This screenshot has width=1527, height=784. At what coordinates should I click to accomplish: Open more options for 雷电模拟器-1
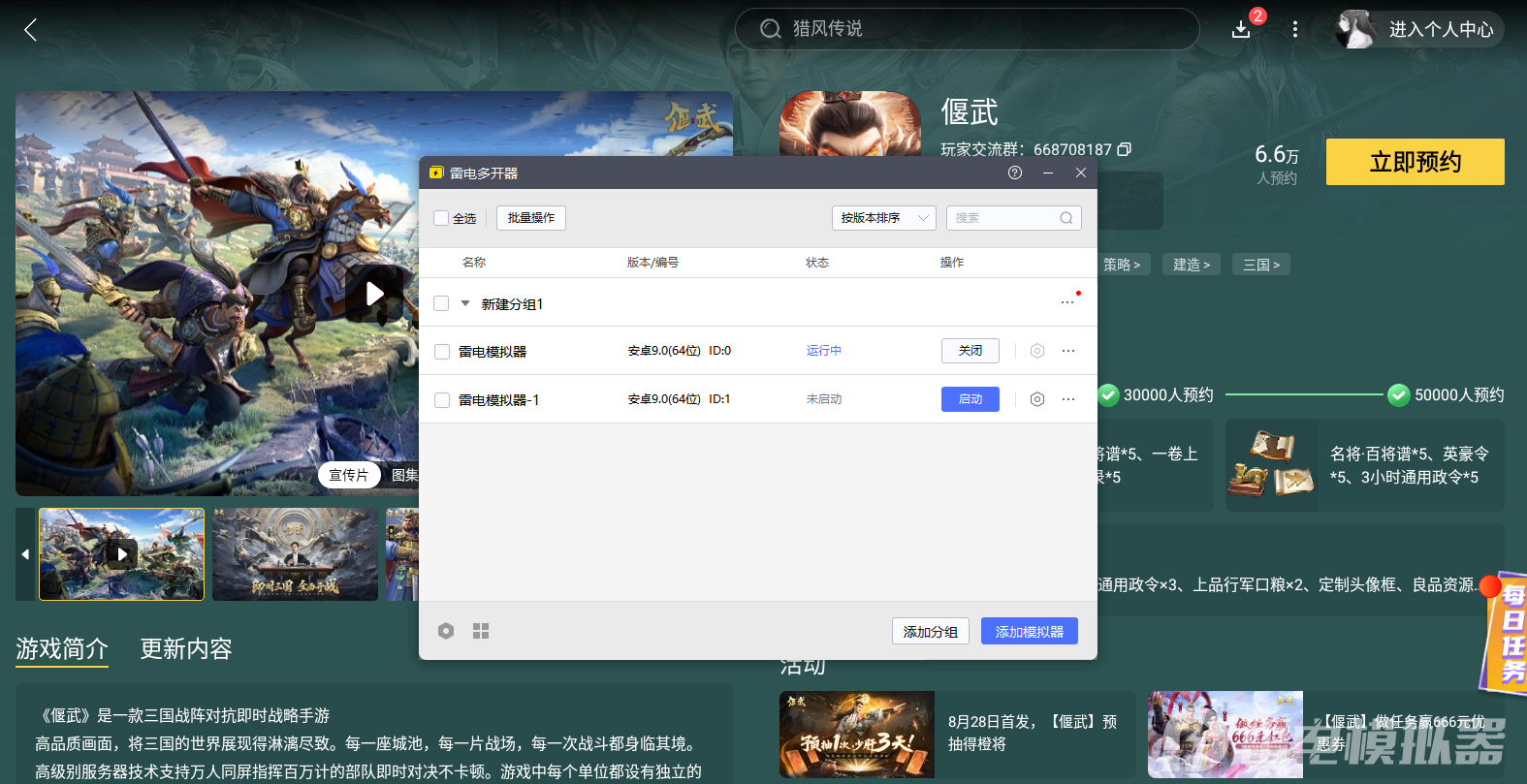[1068, 399]
